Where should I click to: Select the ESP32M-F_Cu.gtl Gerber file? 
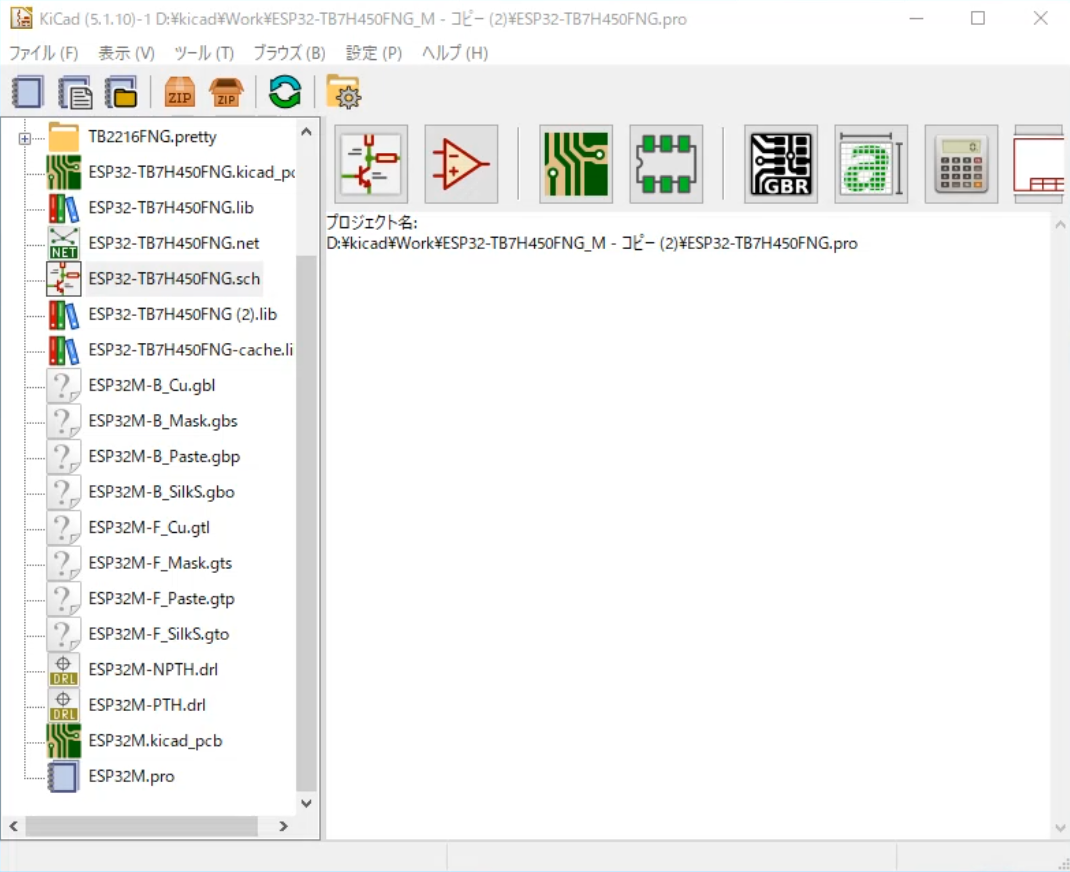149,528
